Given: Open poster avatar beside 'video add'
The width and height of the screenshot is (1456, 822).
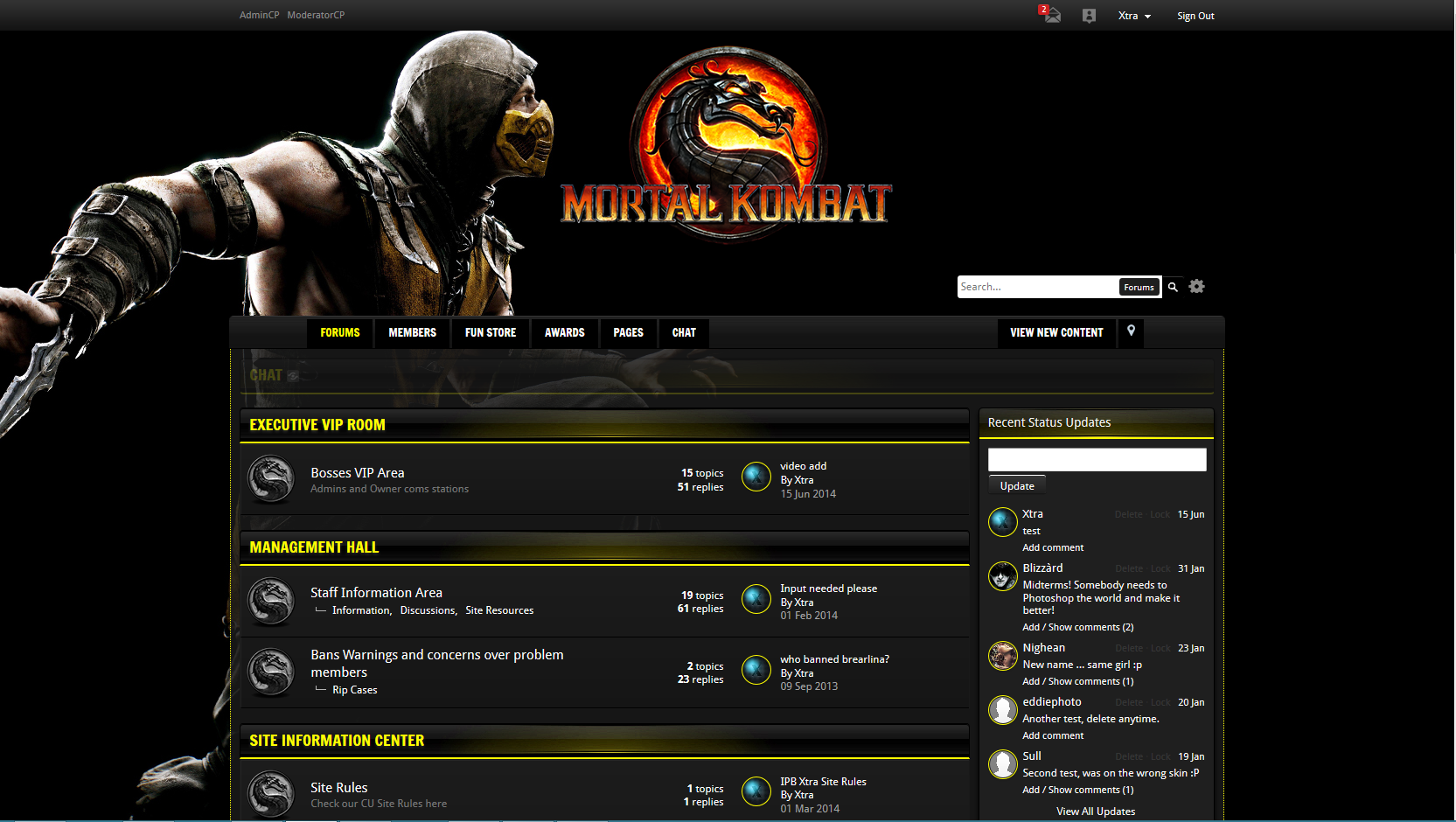Looking at the screenshot, I should (756, 477).
